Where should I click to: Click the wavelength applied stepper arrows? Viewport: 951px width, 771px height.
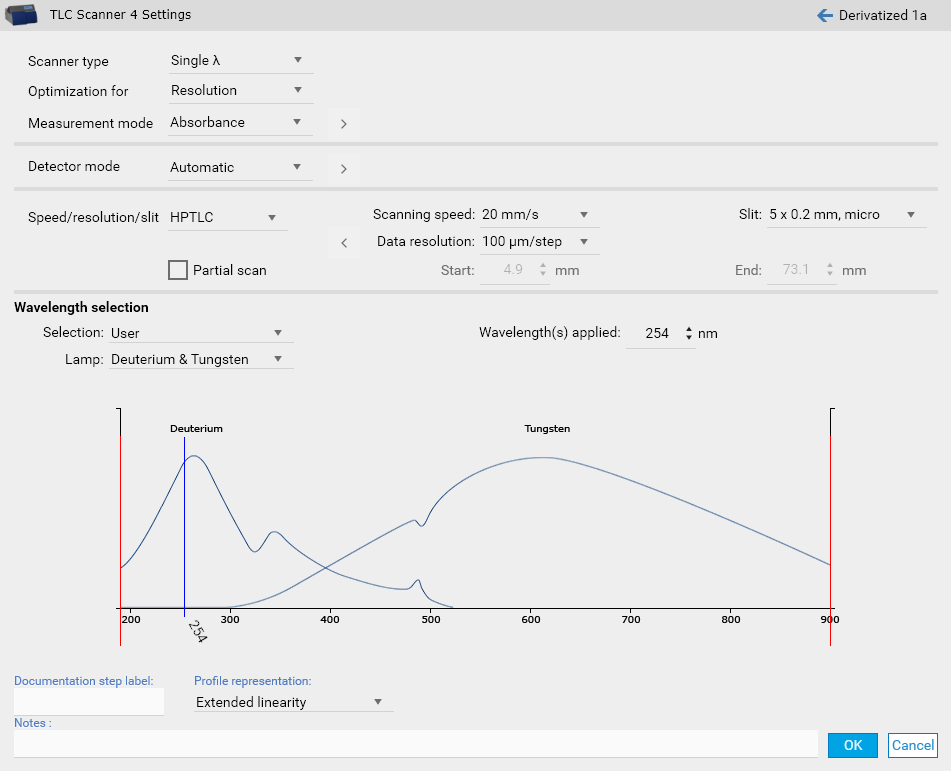point(688,334)
